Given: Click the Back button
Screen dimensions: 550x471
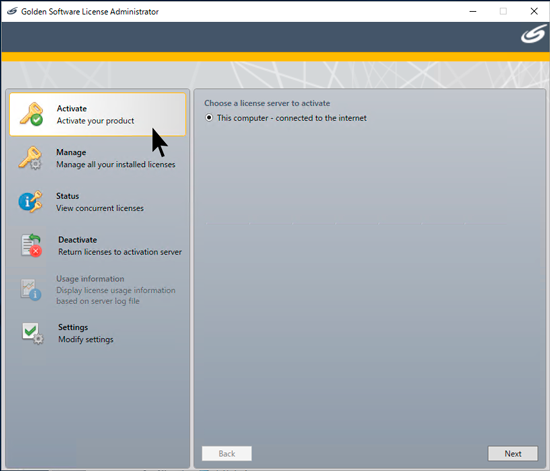Looking at the screenshot, I should point(227,453).
